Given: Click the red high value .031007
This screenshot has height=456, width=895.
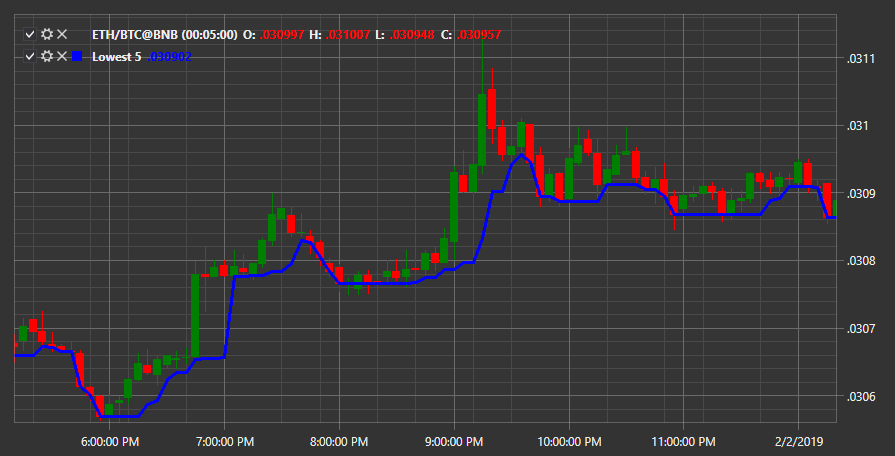Looking at the screenshot, I should point(348,35).
